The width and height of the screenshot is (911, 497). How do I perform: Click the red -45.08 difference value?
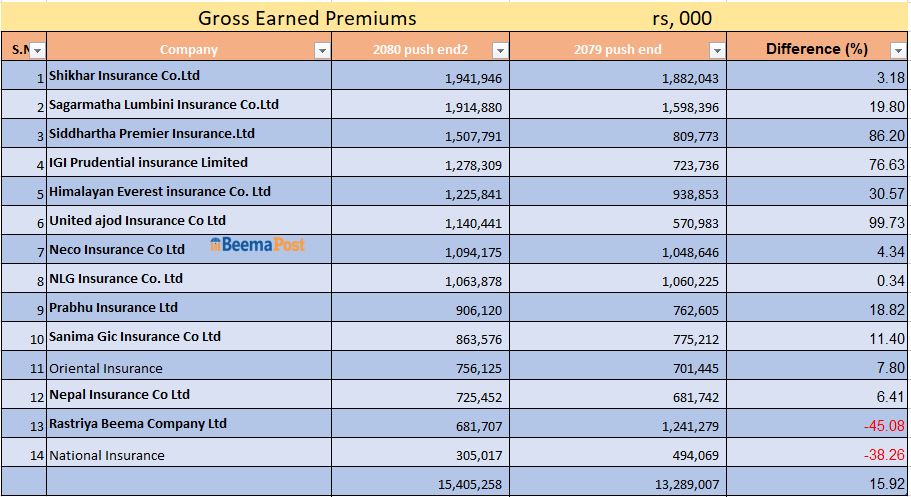coord(883,426)
